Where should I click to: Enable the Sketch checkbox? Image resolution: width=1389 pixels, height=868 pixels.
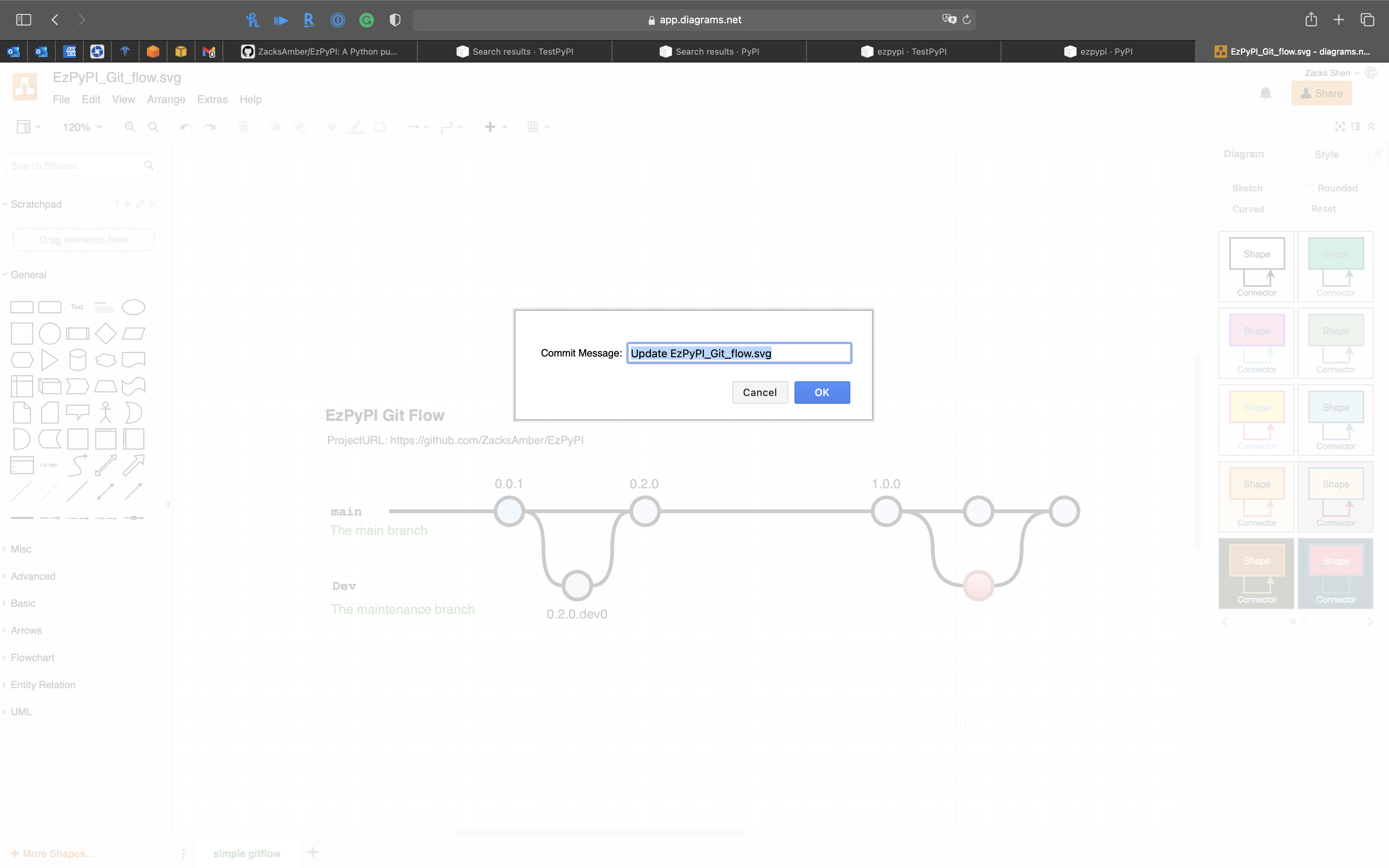1223,188
